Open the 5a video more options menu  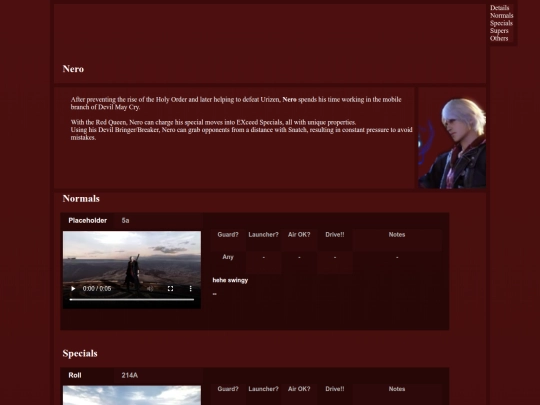(190, 289)
